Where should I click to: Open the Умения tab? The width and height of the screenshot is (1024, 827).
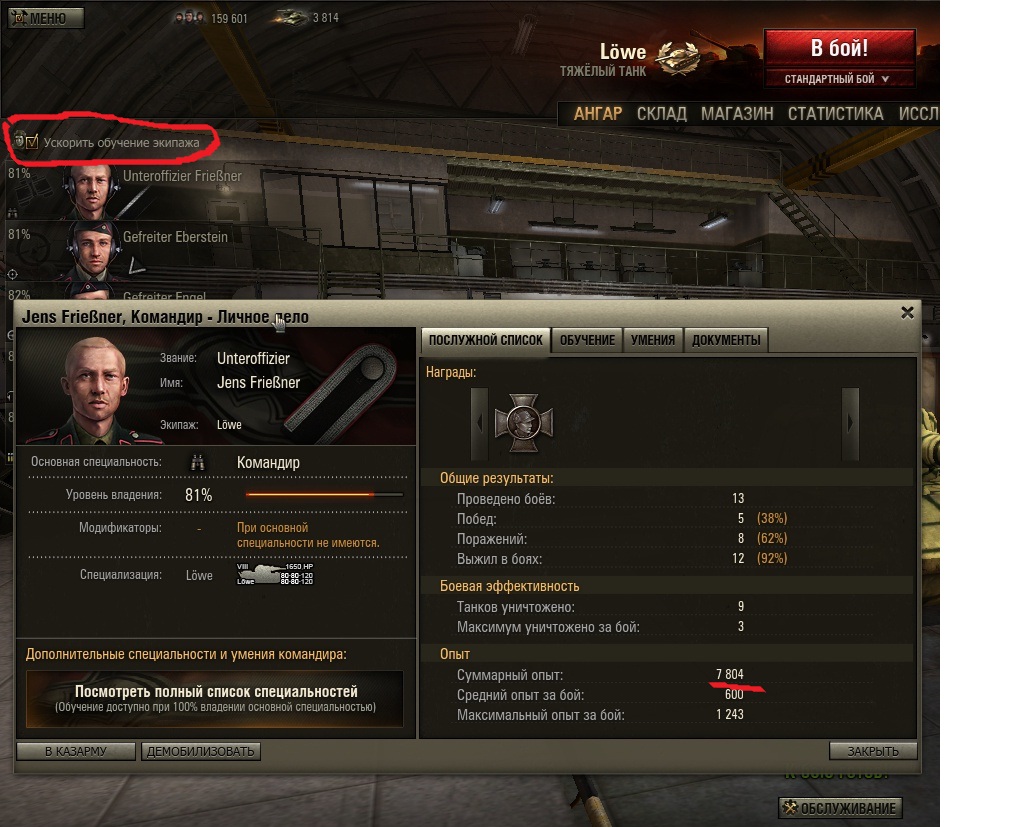coord(652,340)
